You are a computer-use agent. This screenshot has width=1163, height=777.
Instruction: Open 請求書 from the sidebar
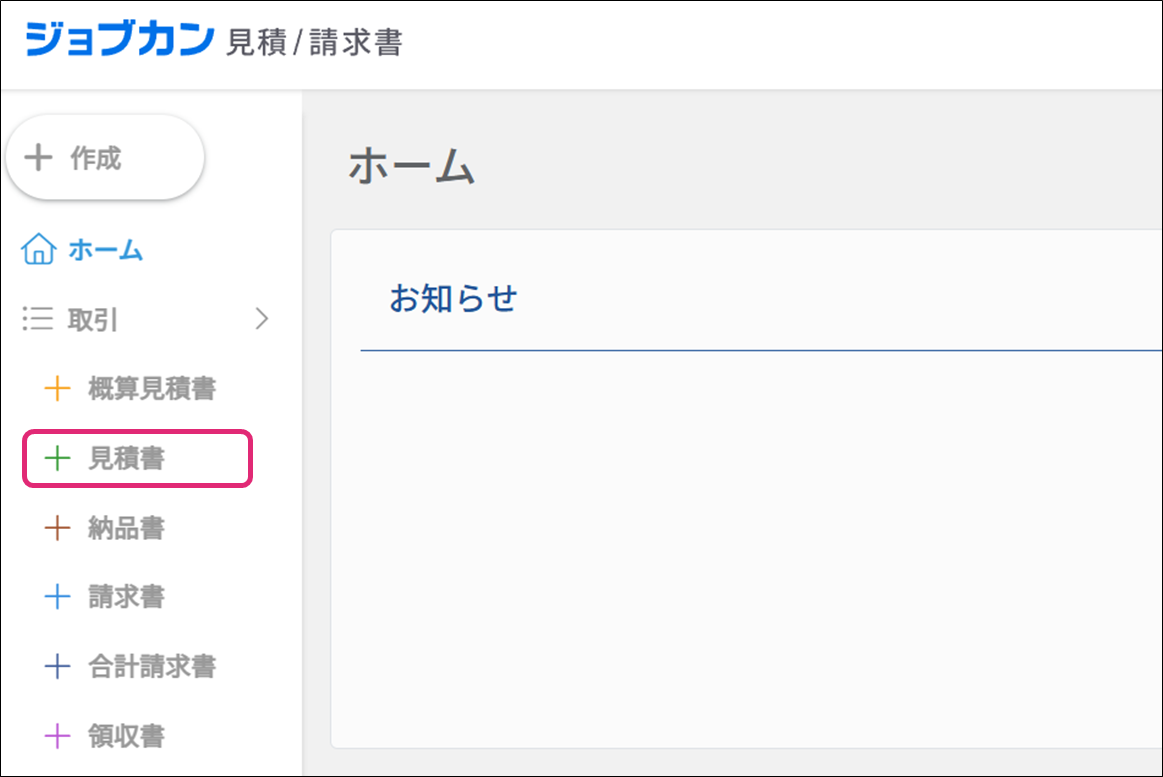(x=127, y=597)
